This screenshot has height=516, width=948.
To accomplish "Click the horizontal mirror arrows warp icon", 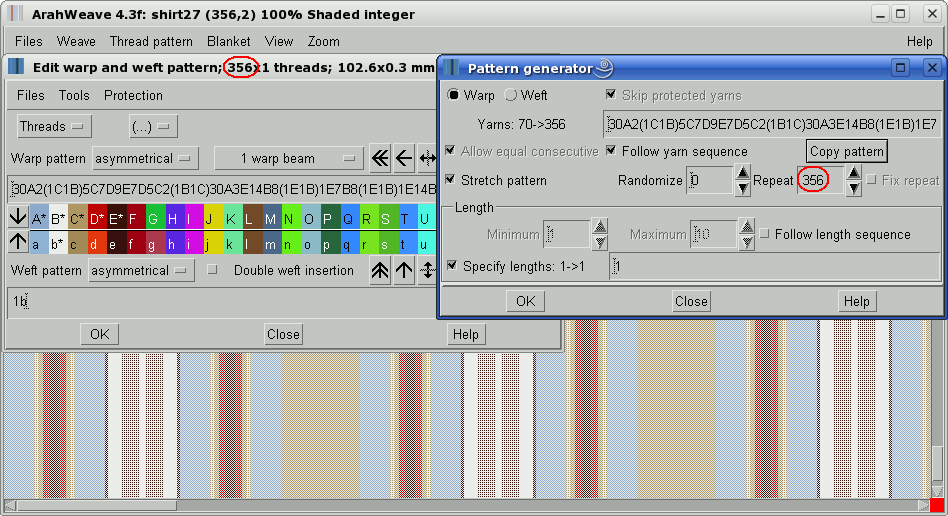I will pos(427,158).
